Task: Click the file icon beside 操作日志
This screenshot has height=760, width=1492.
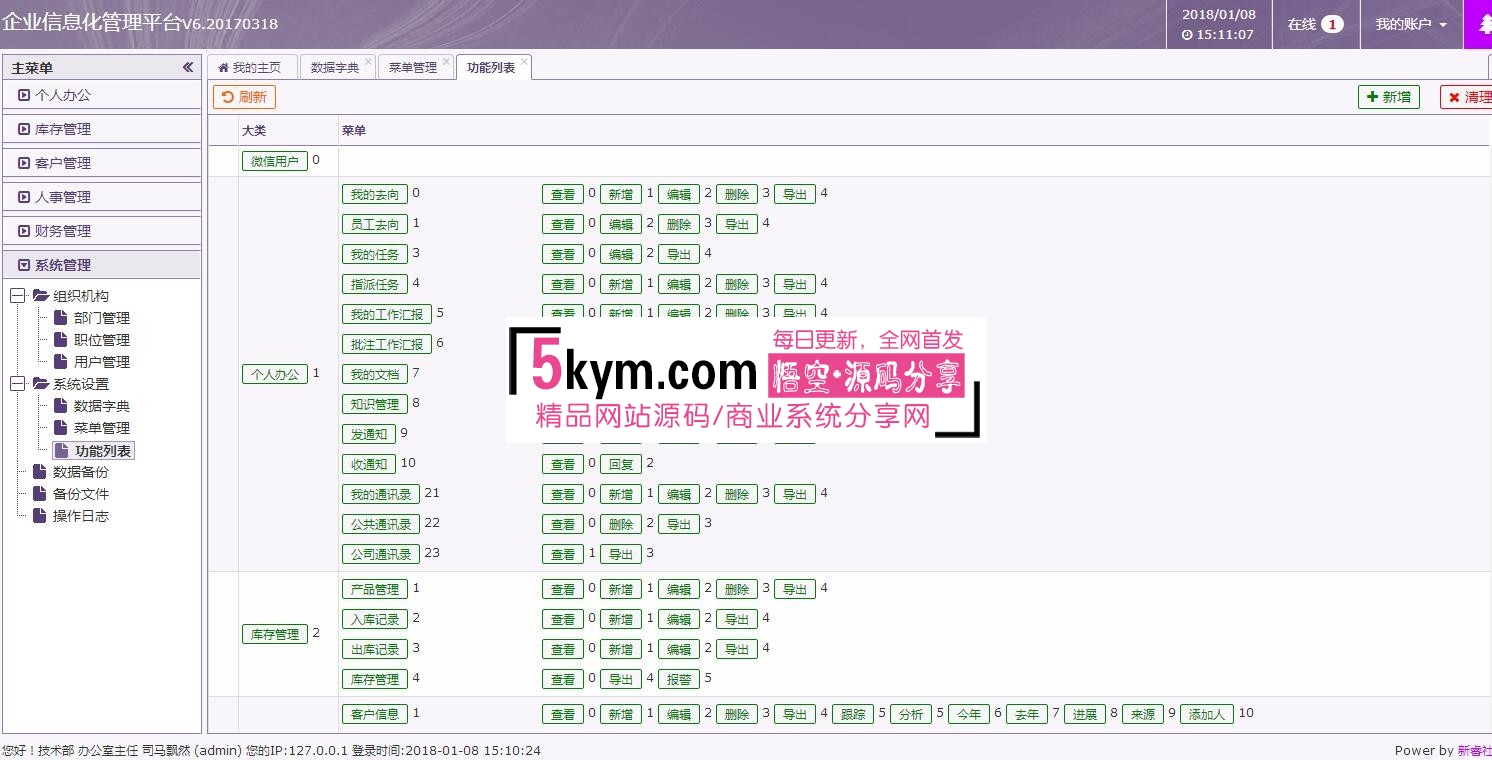Action: [39, 516]
